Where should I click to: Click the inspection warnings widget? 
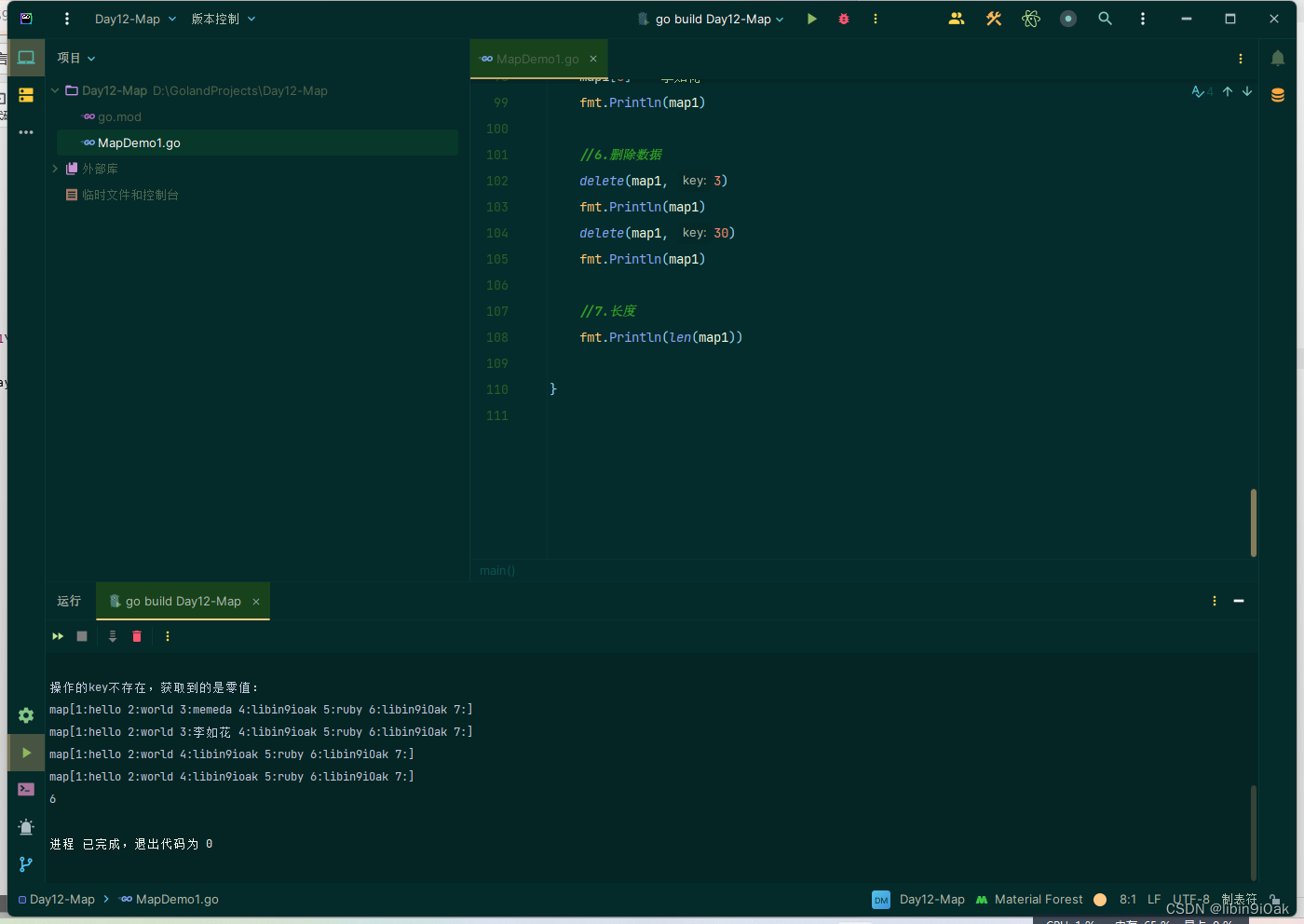pyautogui.click(x=1202, y=91)
